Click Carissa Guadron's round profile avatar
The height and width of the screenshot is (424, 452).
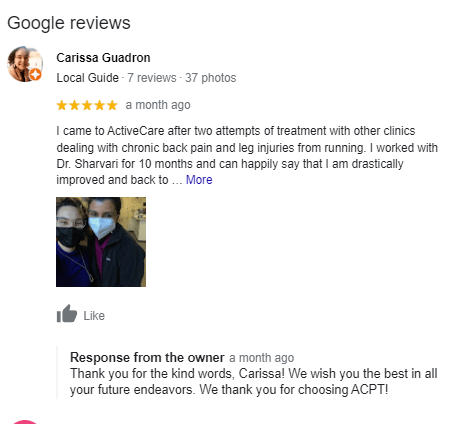[x=25, y=64]
